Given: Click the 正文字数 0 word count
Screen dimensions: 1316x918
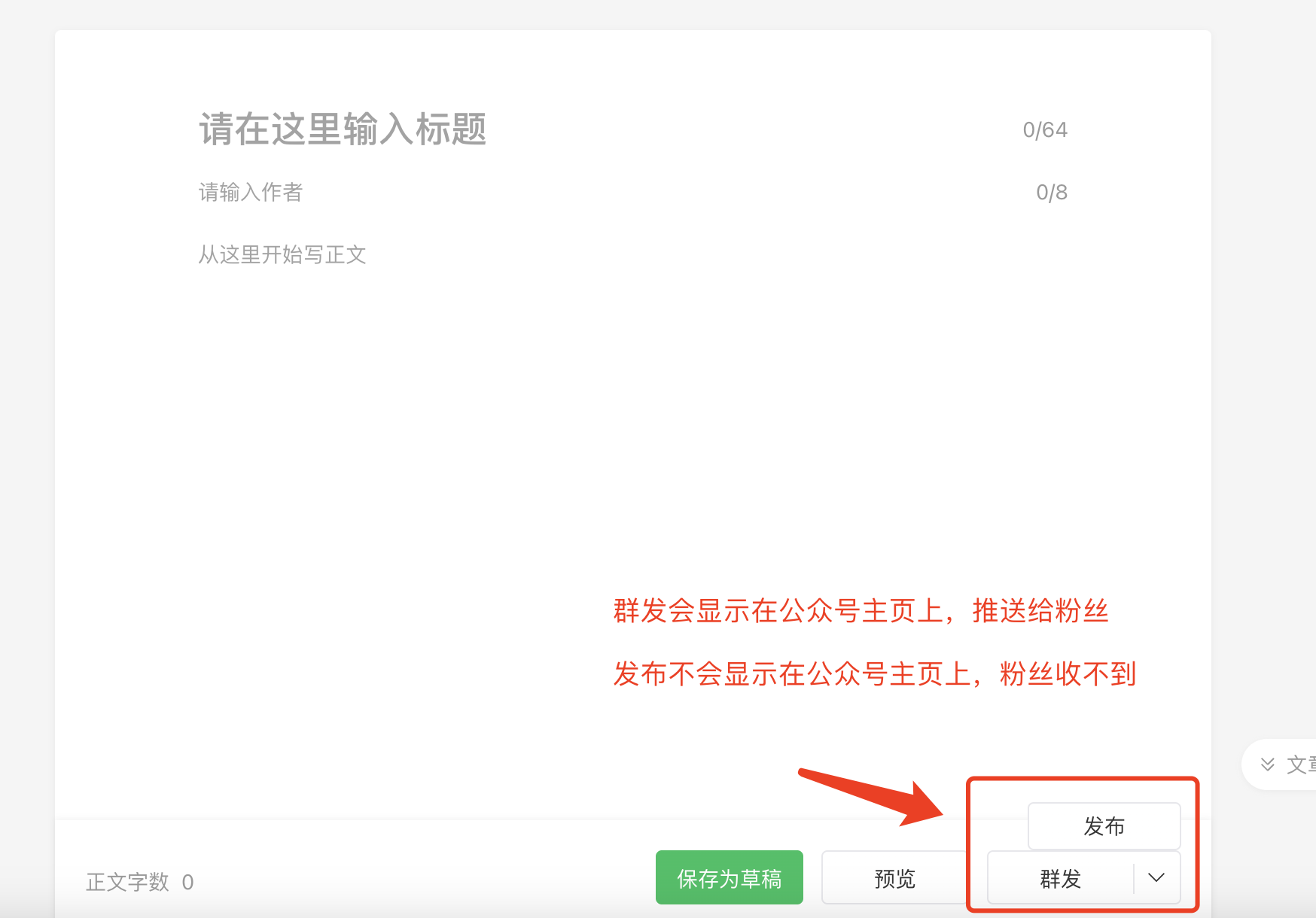Looking at the screenshot, I should click(140, 882).
